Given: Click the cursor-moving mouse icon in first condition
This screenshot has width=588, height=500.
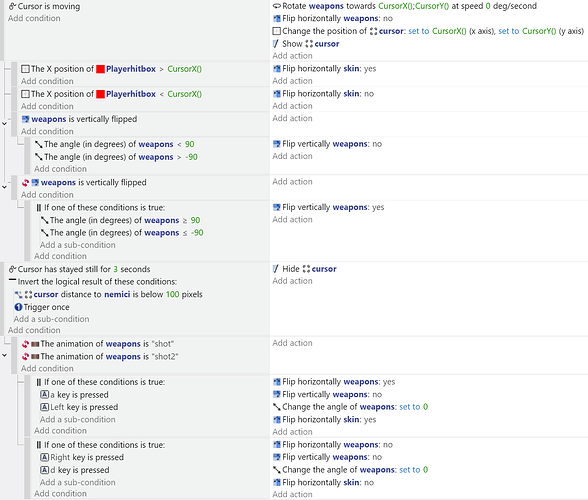Looking at the screenshot, I should click(12, 6).
